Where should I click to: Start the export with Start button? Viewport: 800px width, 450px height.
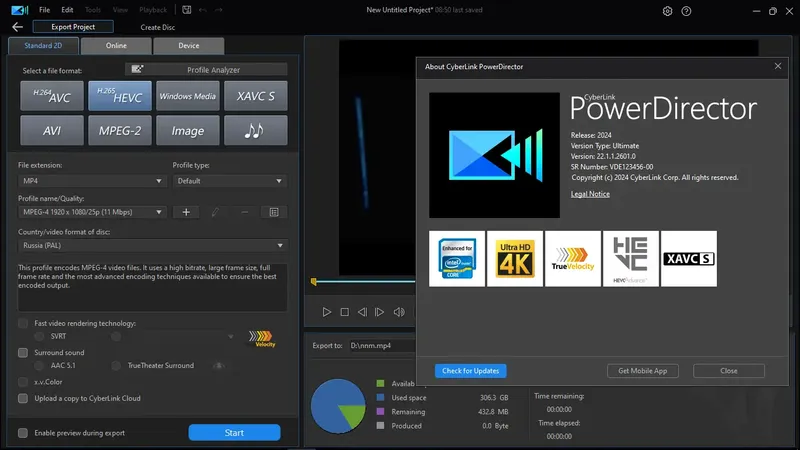coord(234,433)
